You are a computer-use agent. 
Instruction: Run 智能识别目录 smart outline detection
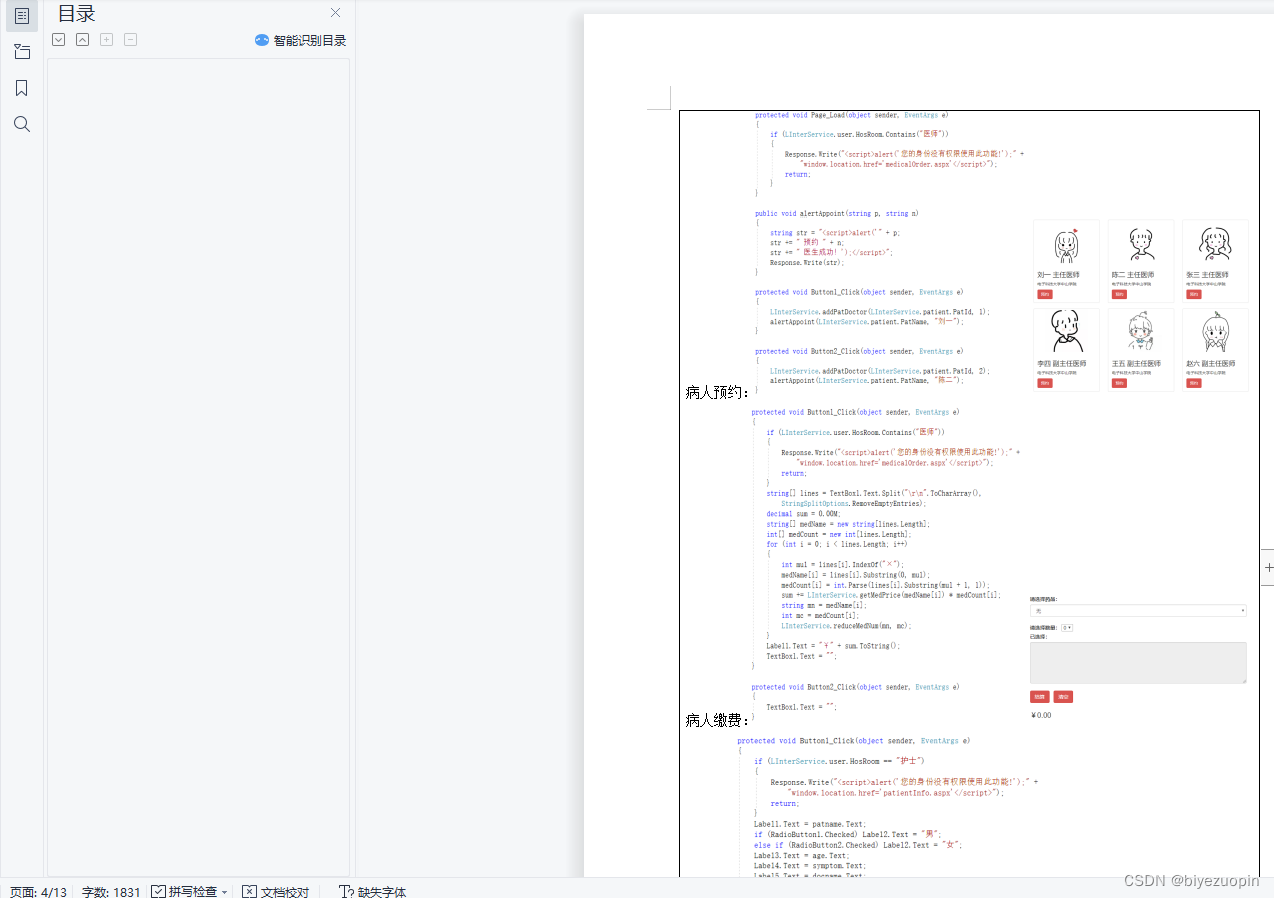coord(300,40)
